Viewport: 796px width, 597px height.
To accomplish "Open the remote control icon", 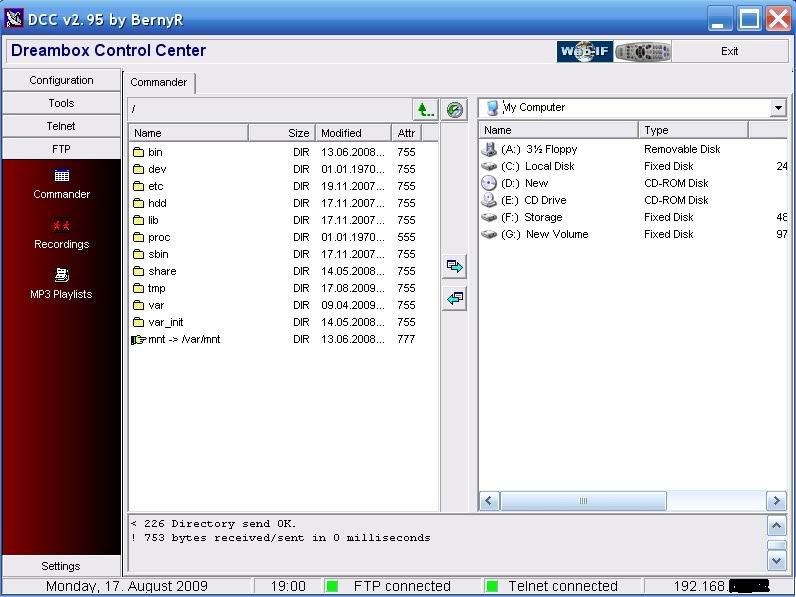I will [x=643, y=51].
